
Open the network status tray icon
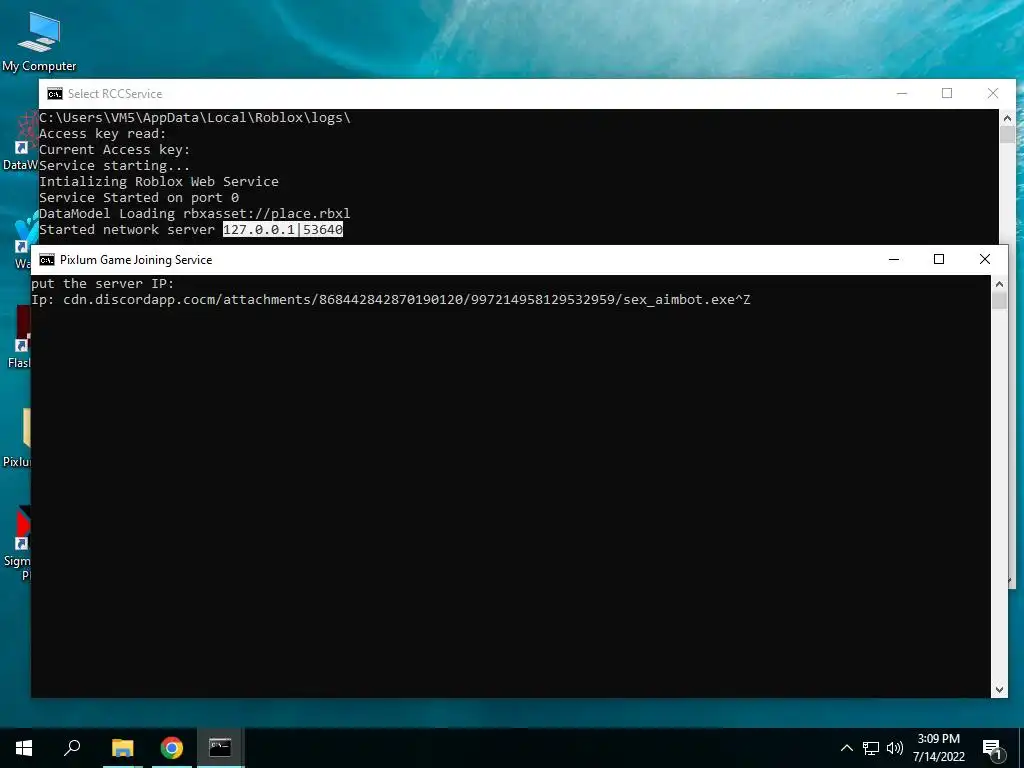(871, 748)
